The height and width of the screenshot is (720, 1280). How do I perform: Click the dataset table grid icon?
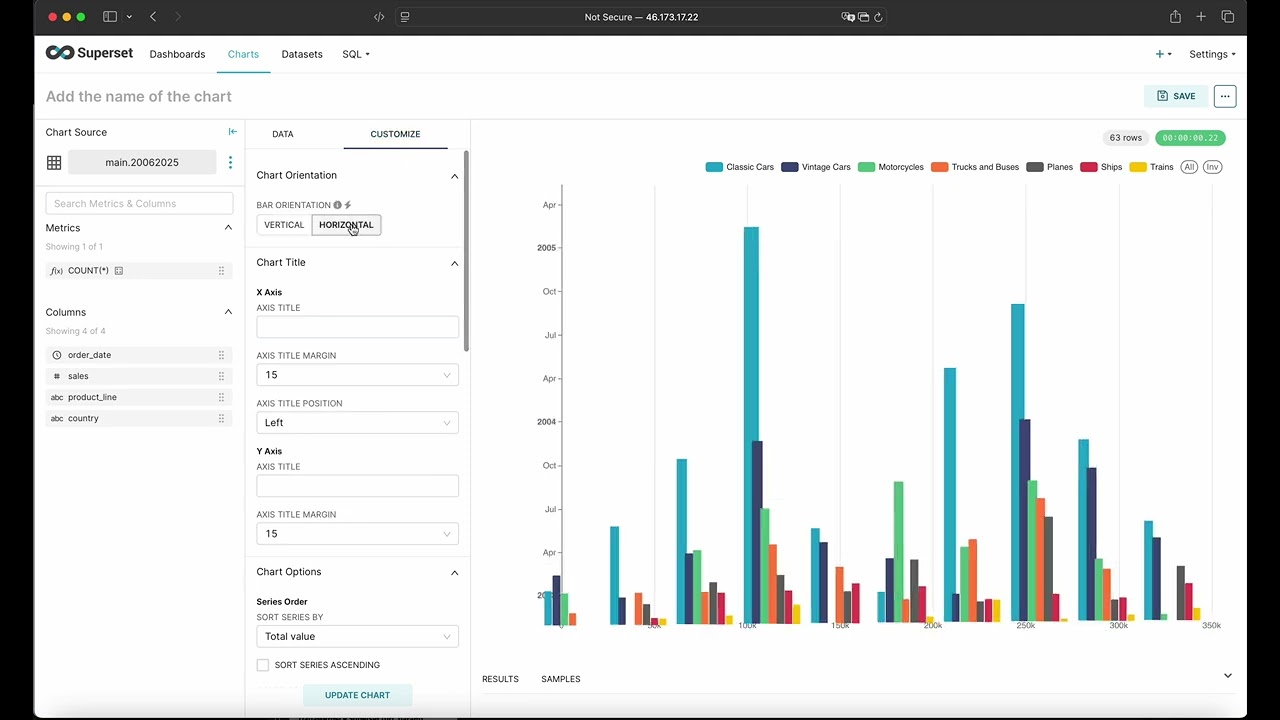tap(54, 162)
